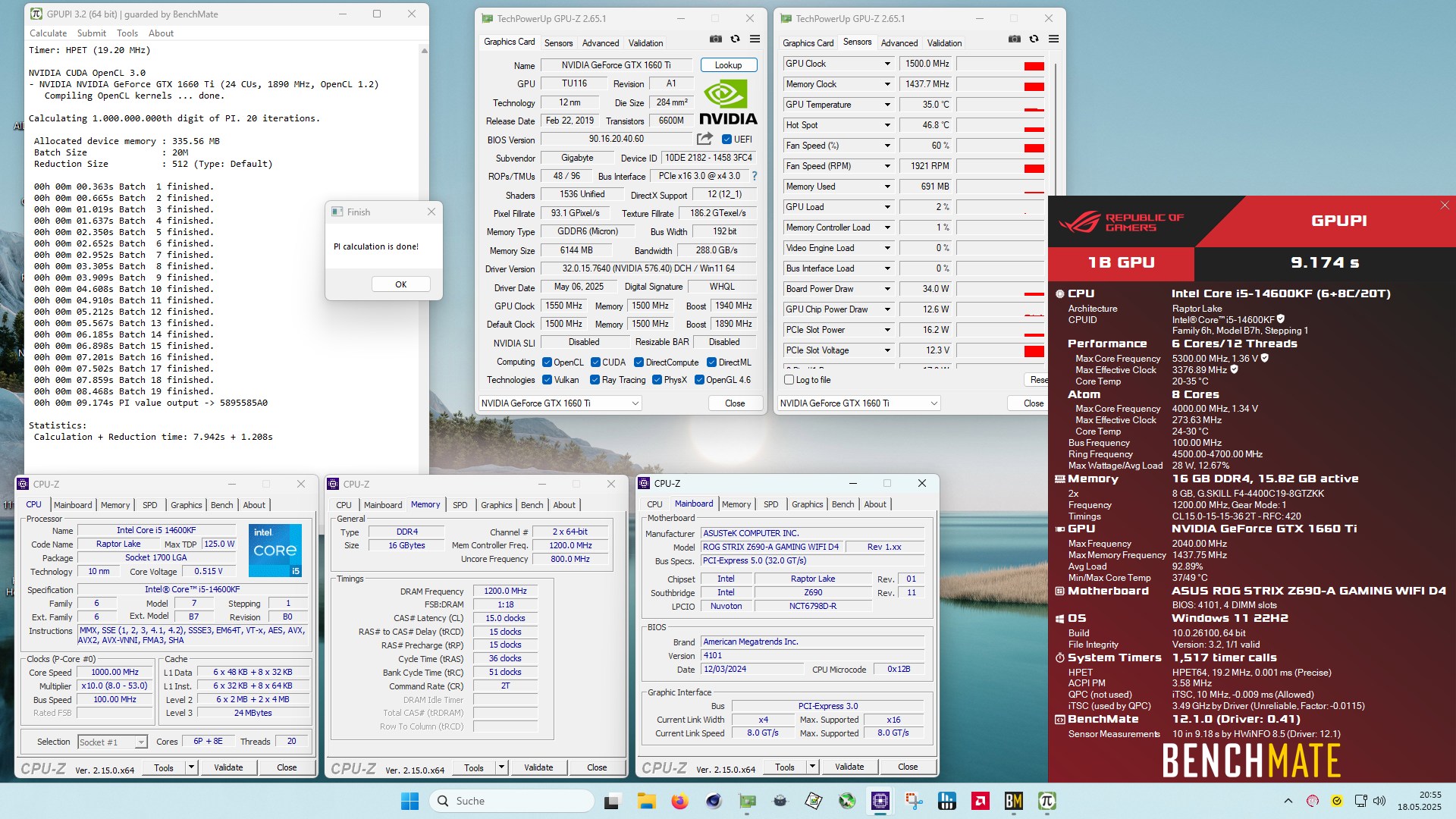Launch Firefox from the taskbar
Image resolution: width=1456 pixels, height=819 pixels.
[679, 801]
